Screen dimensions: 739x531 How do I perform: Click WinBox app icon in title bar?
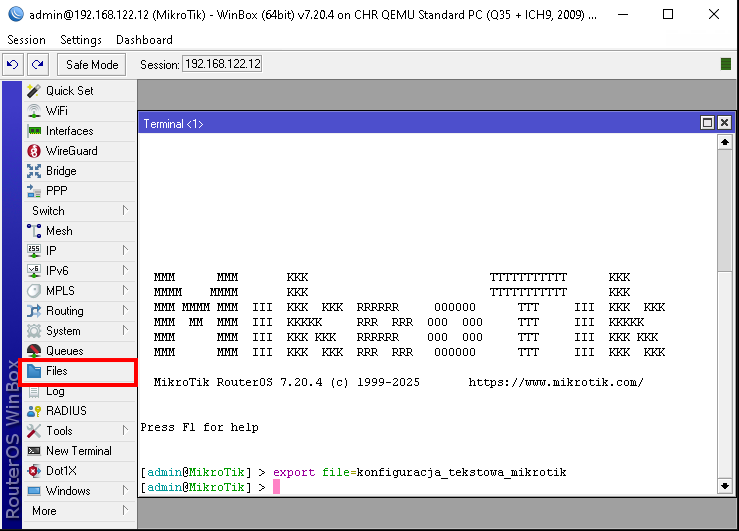click(16, 14)
